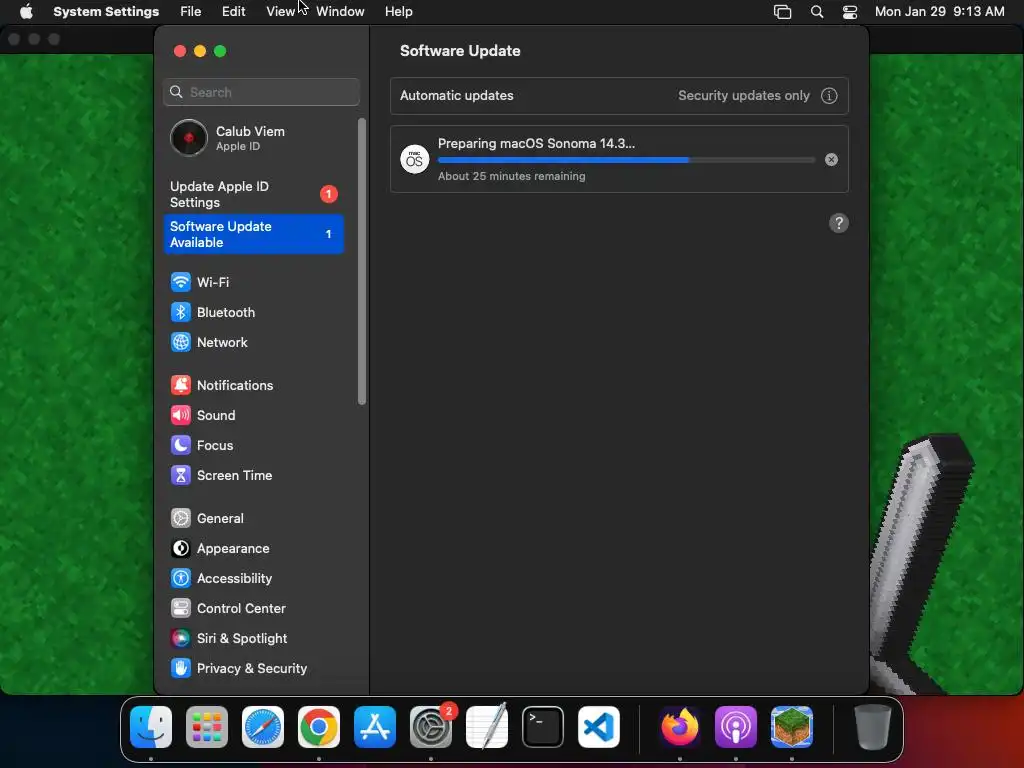Click the macOS update progress bar
This screenshot has height=768, width=1024.
[x=626, y=160]
